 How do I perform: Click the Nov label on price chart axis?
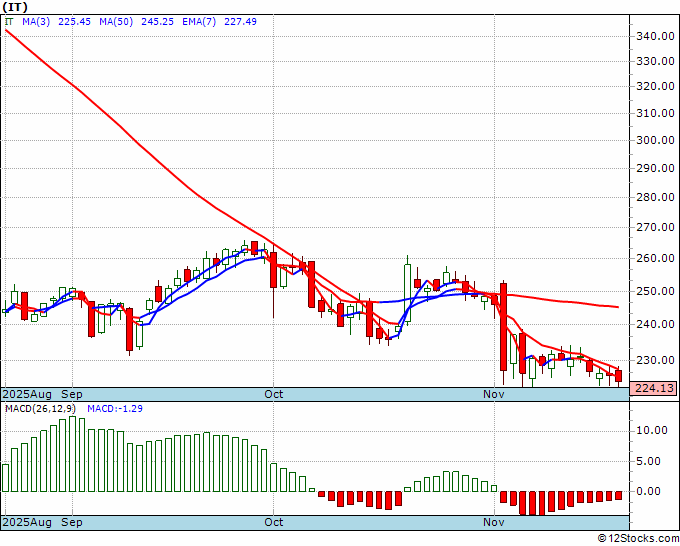pos(494,395)
